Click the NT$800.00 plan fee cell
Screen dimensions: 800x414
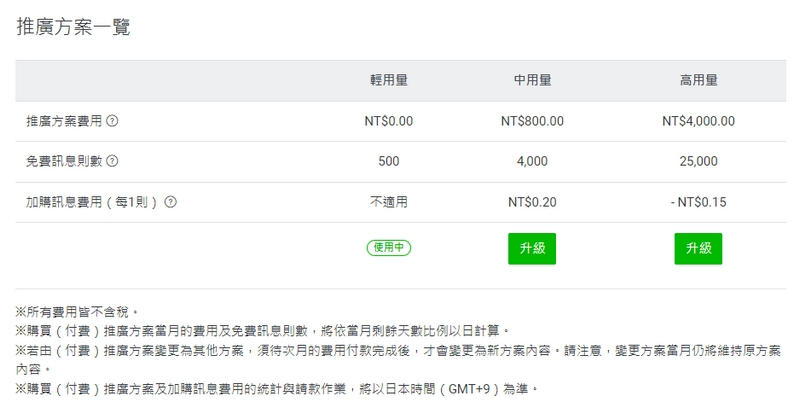(x=532, y=121)
